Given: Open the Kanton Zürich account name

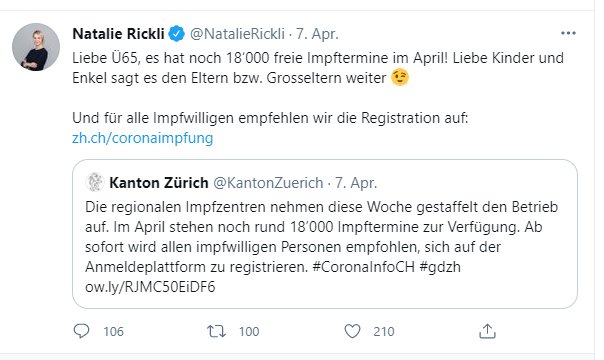Looking at the screenshot, I should point(159,183).
